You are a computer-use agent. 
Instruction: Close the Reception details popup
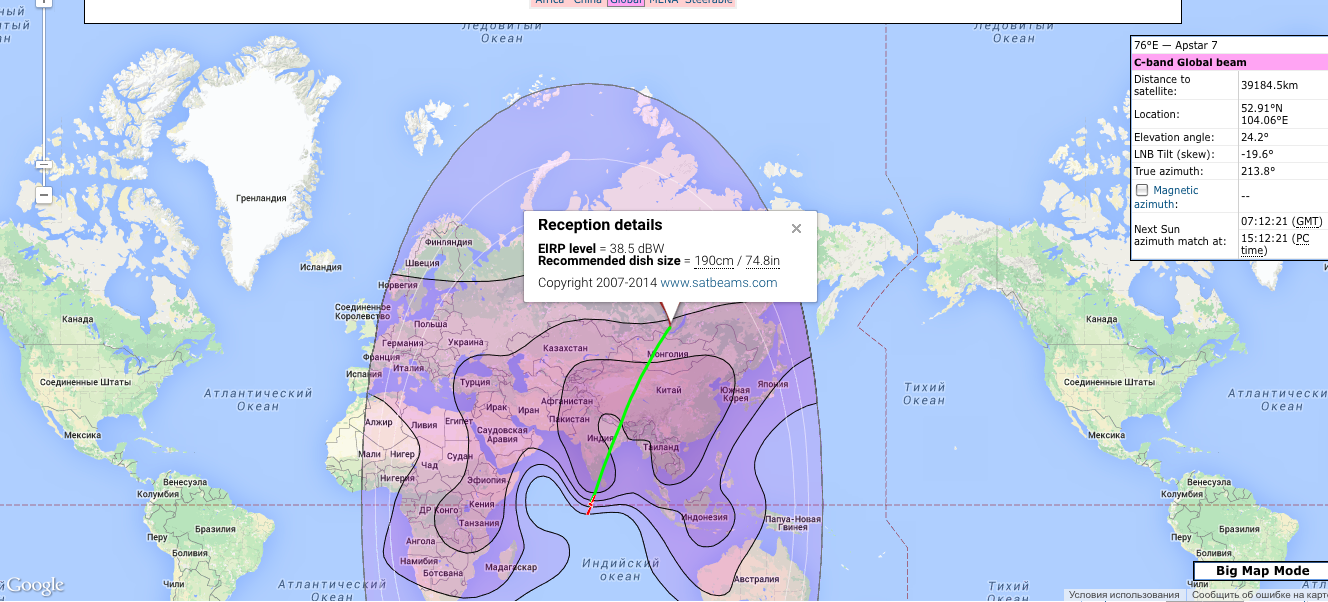796,228
